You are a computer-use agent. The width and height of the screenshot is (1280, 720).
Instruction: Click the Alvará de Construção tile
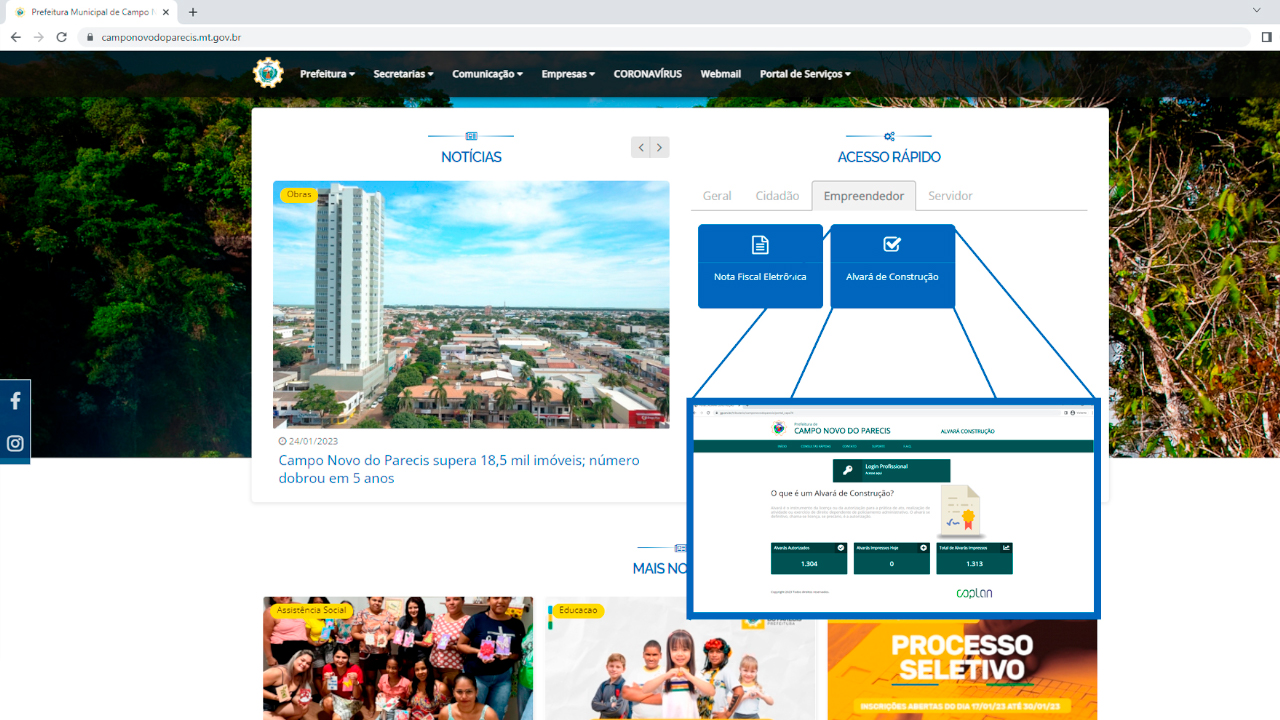[892, 265]
